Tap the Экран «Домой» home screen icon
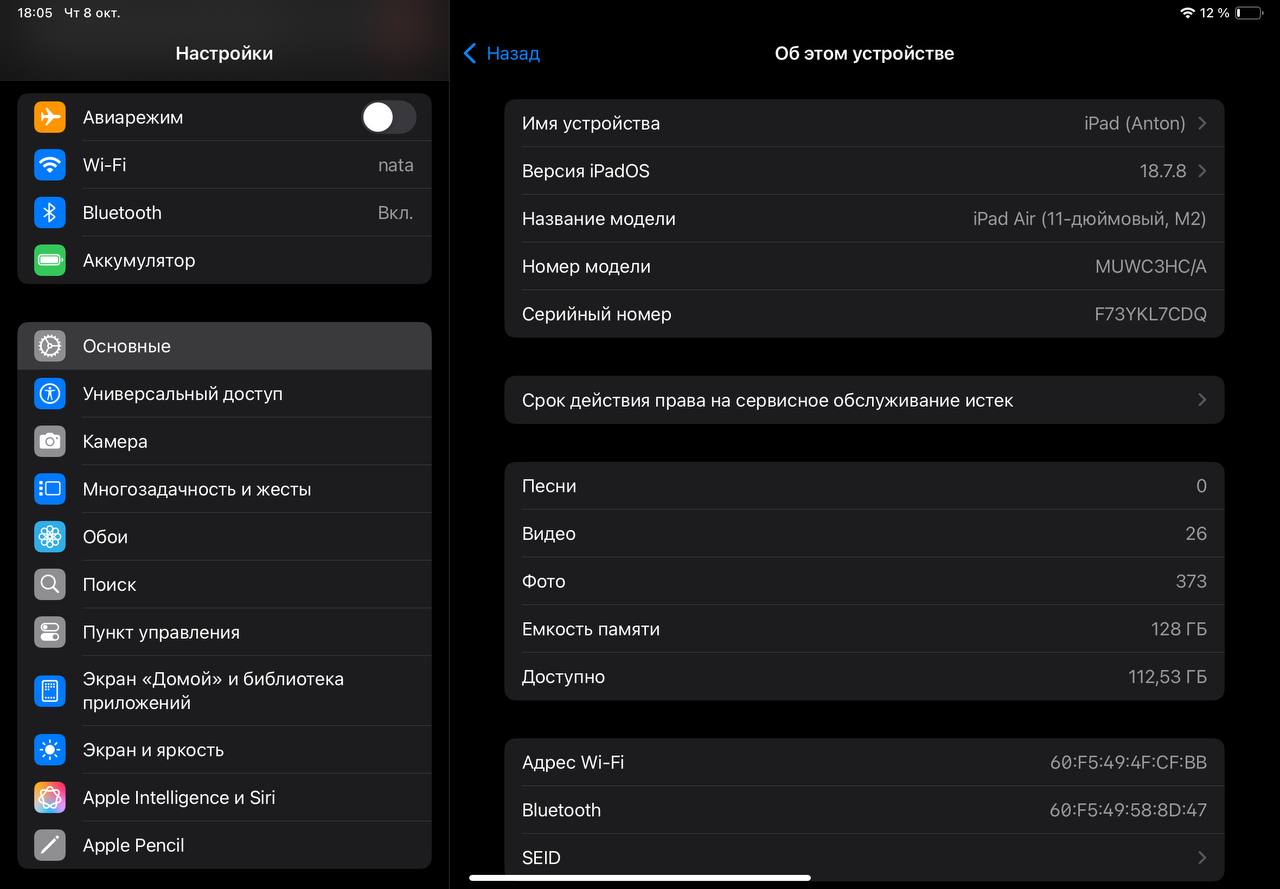1280x889 pixels. click(x=50, y=691)
